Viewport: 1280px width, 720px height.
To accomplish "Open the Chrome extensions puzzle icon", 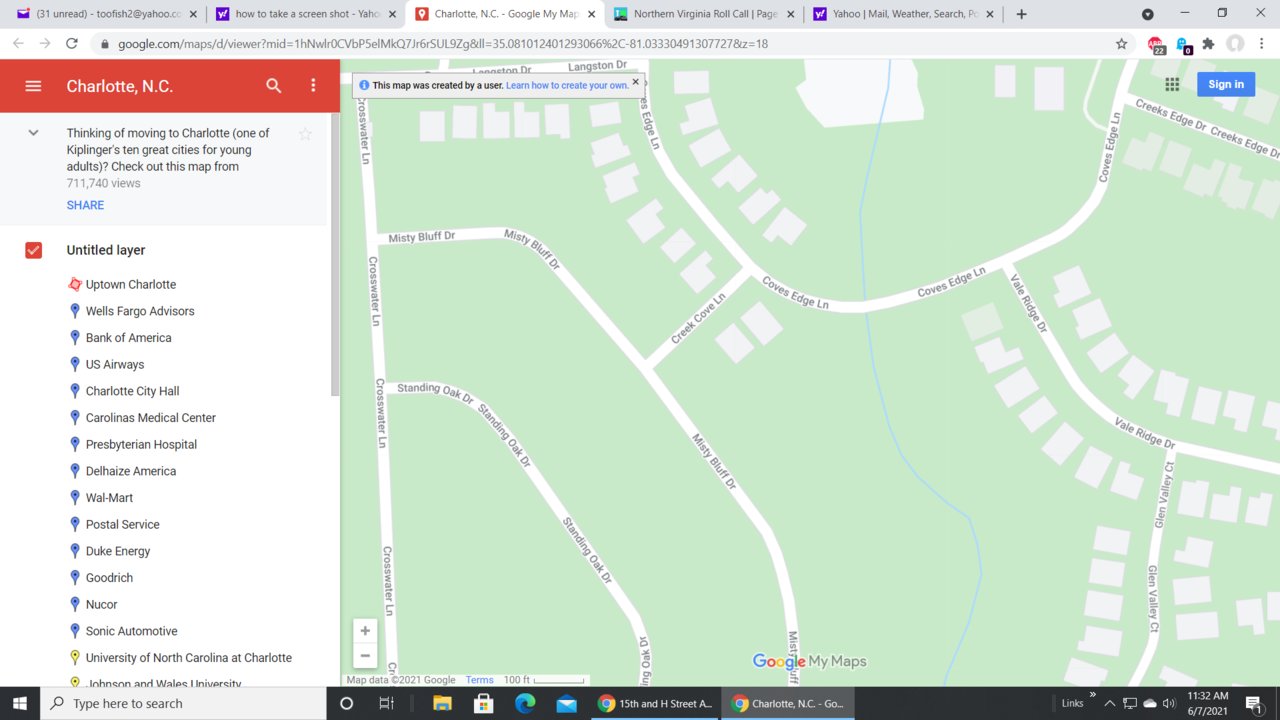I will pyautogui.click(x=1208, y=44).
